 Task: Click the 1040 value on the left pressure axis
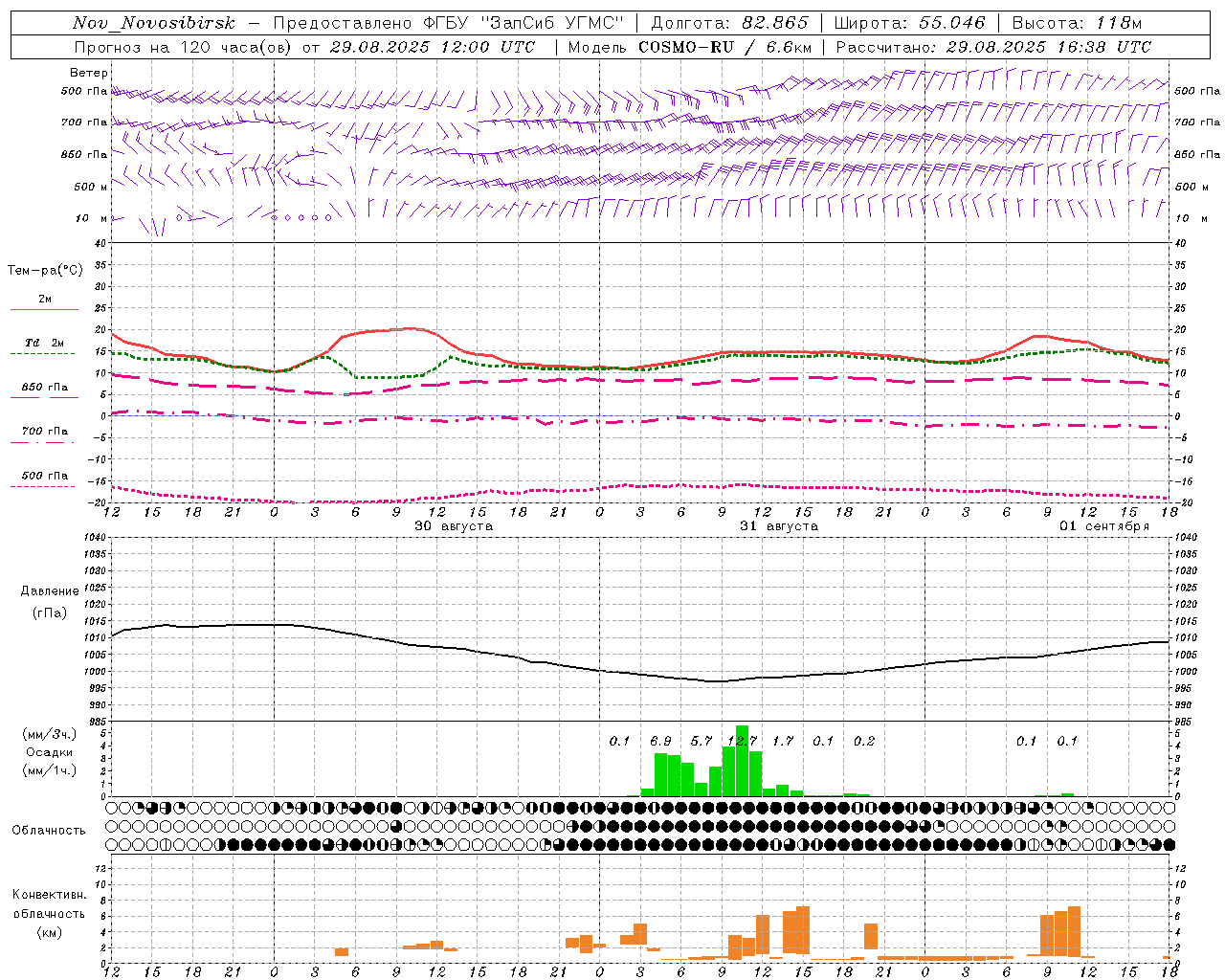click(x=96, y=537)
